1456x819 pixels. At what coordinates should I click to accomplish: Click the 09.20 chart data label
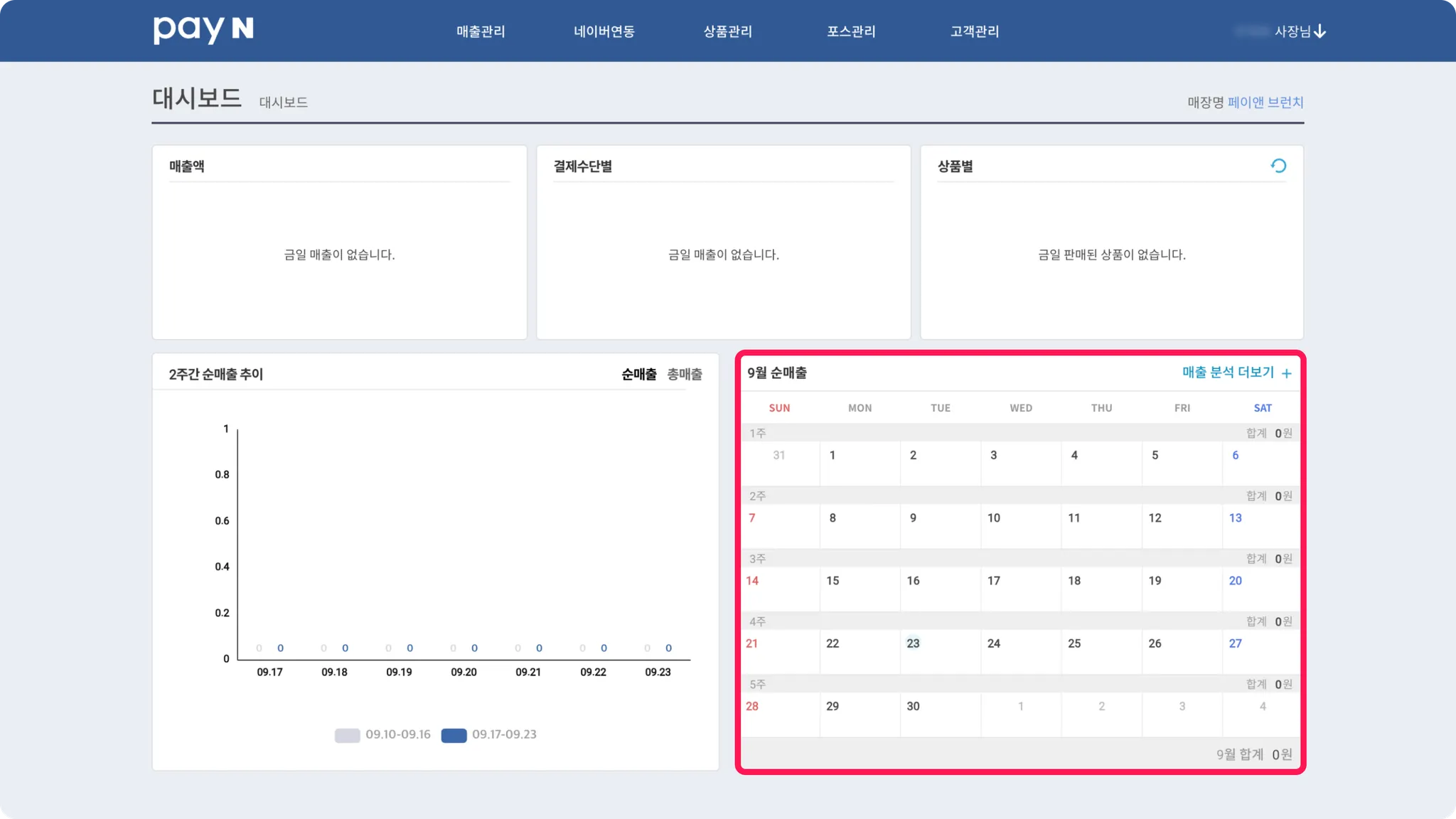(464, 672)
